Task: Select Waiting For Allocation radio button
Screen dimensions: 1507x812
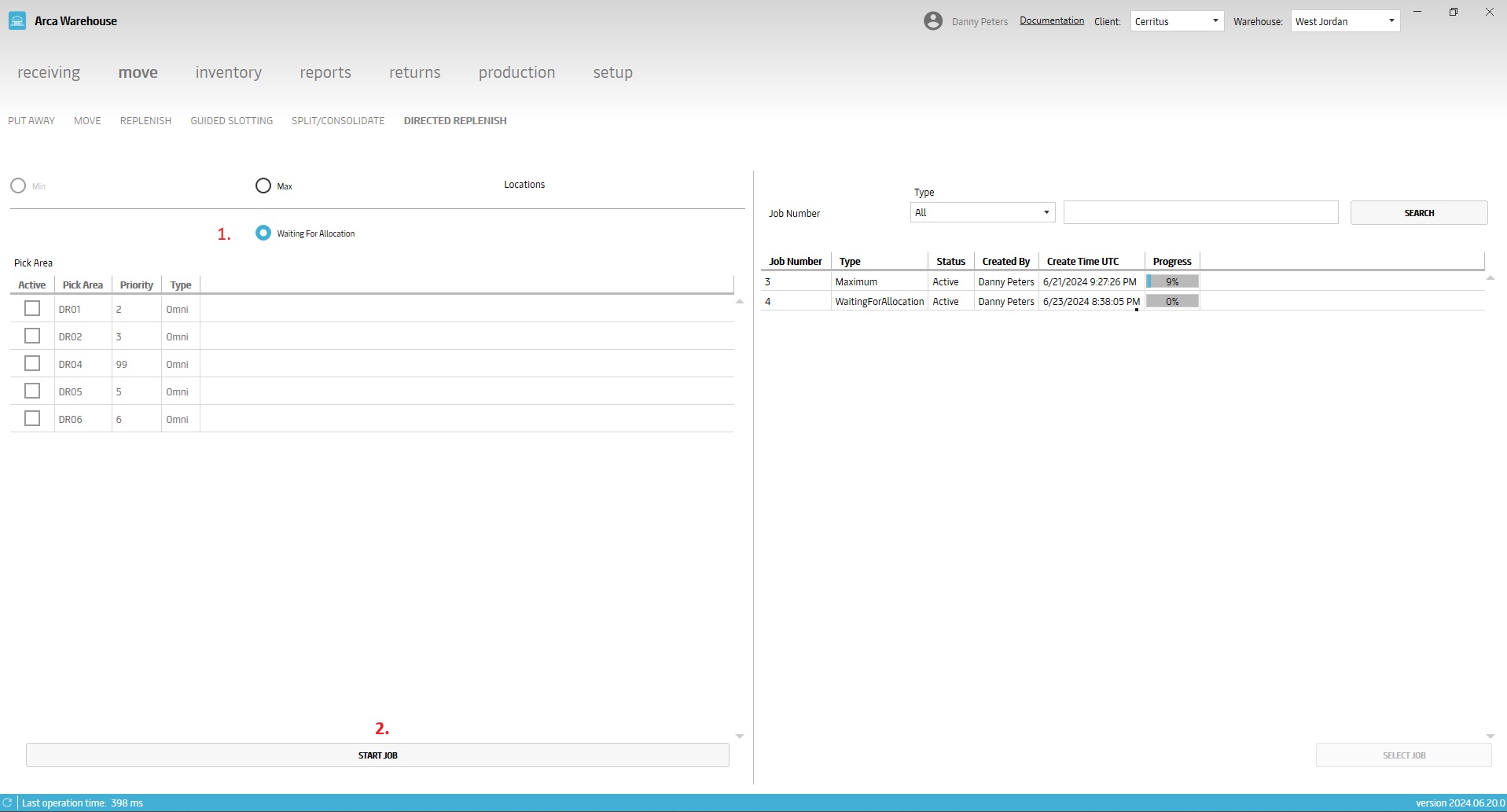Action: click(263, 233)
